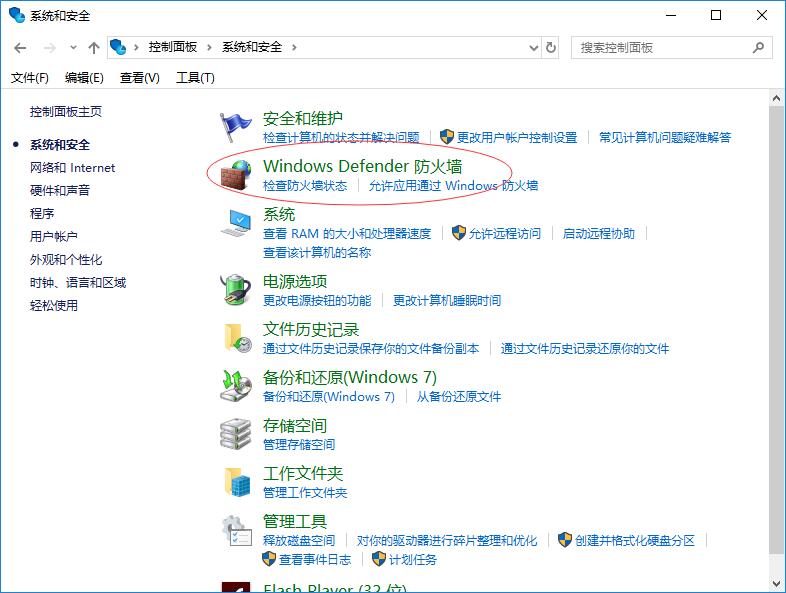Go to 控制面板主页 in sidebar

[x=66, y=111]
